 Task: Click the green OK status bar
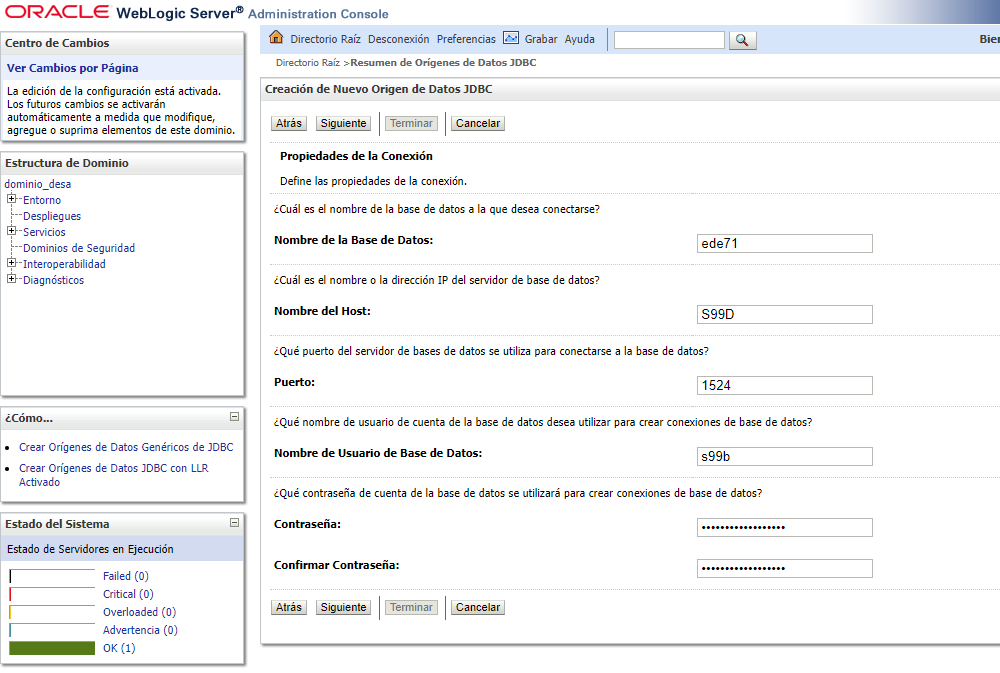point(52,647)
